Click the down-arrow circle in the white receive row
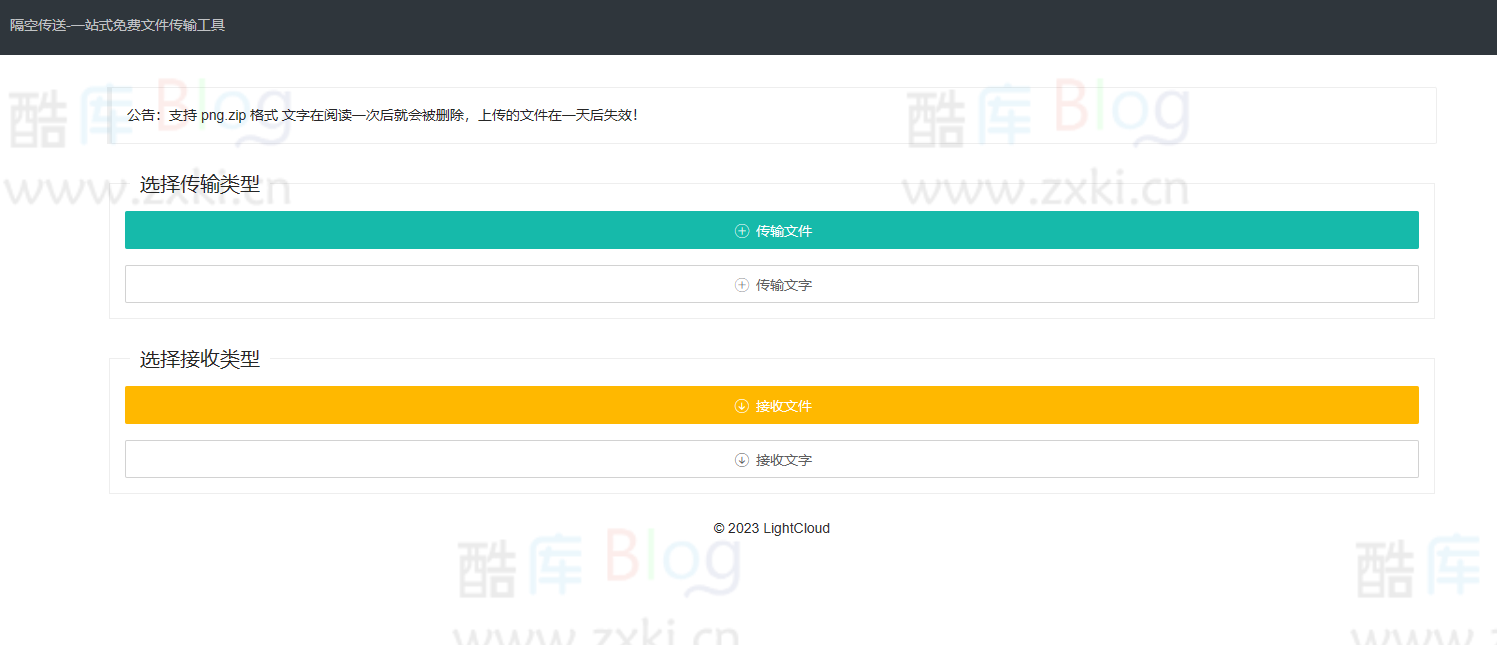 coord(741,459)
